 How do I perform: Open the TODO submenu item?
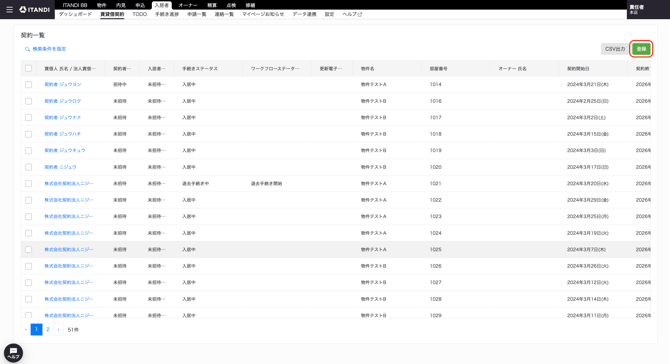(139, 14)
